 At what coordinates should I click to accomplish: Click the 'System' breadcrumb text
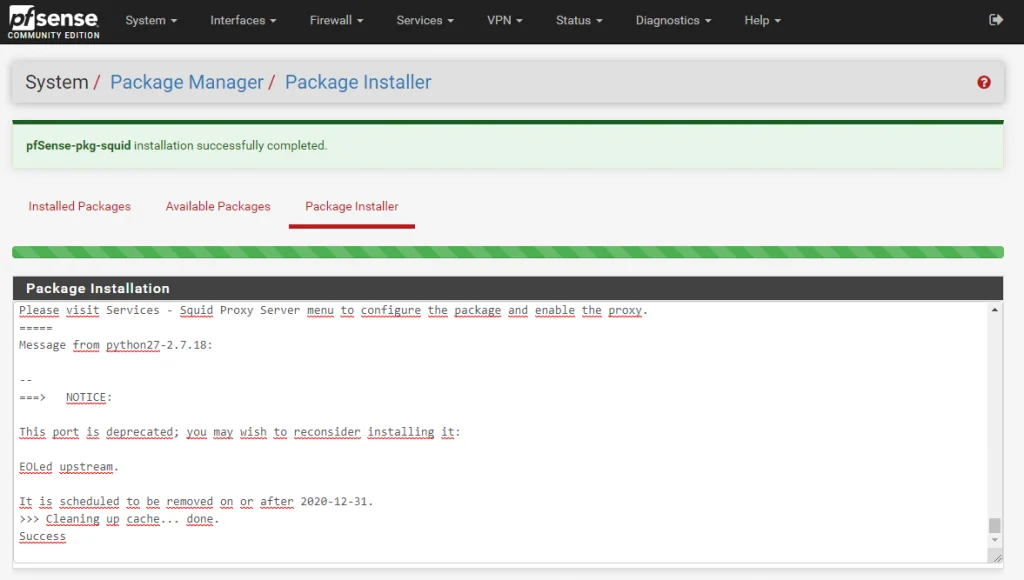[57, 82]
